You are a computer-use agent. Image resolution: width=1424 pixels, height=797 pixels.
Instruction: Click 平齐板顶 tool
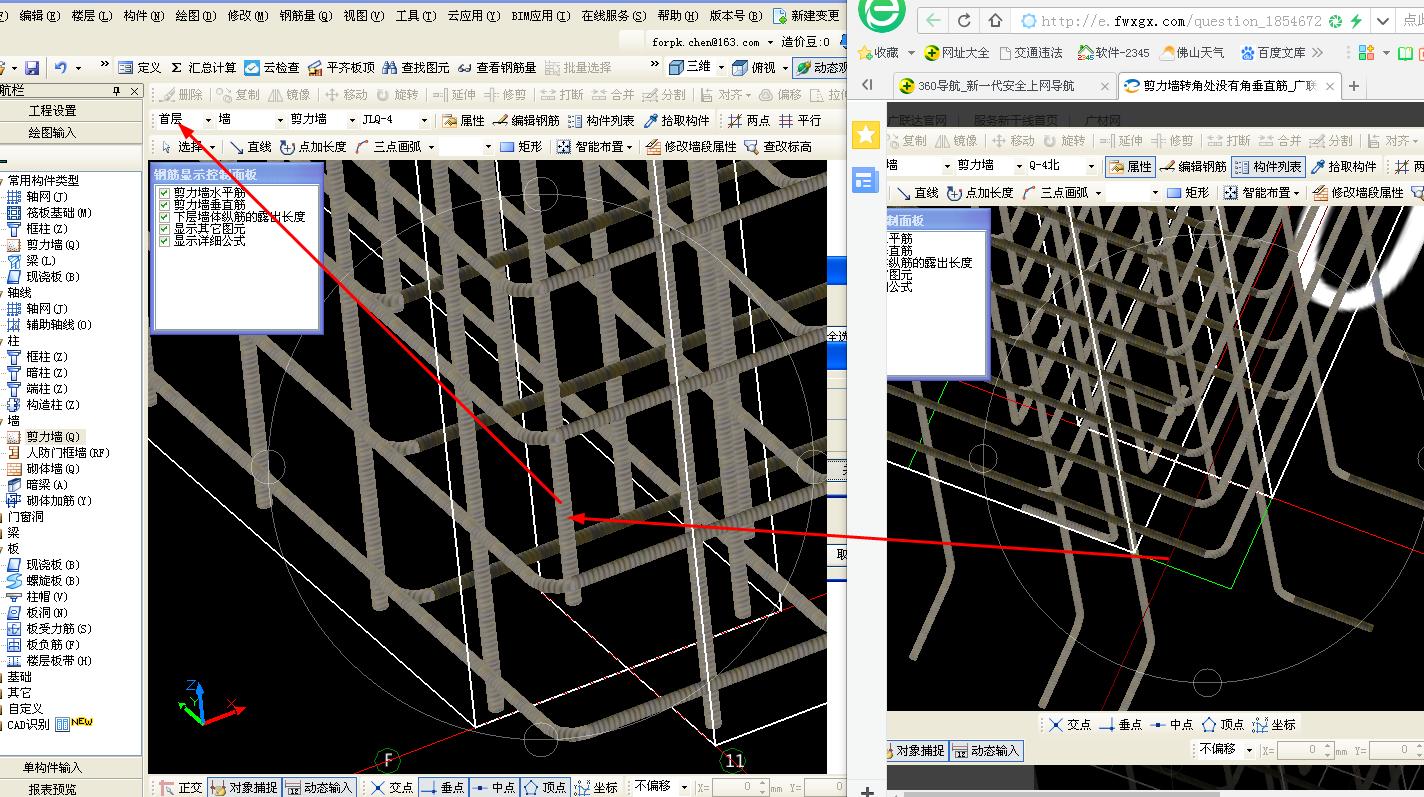pos(341,67)
